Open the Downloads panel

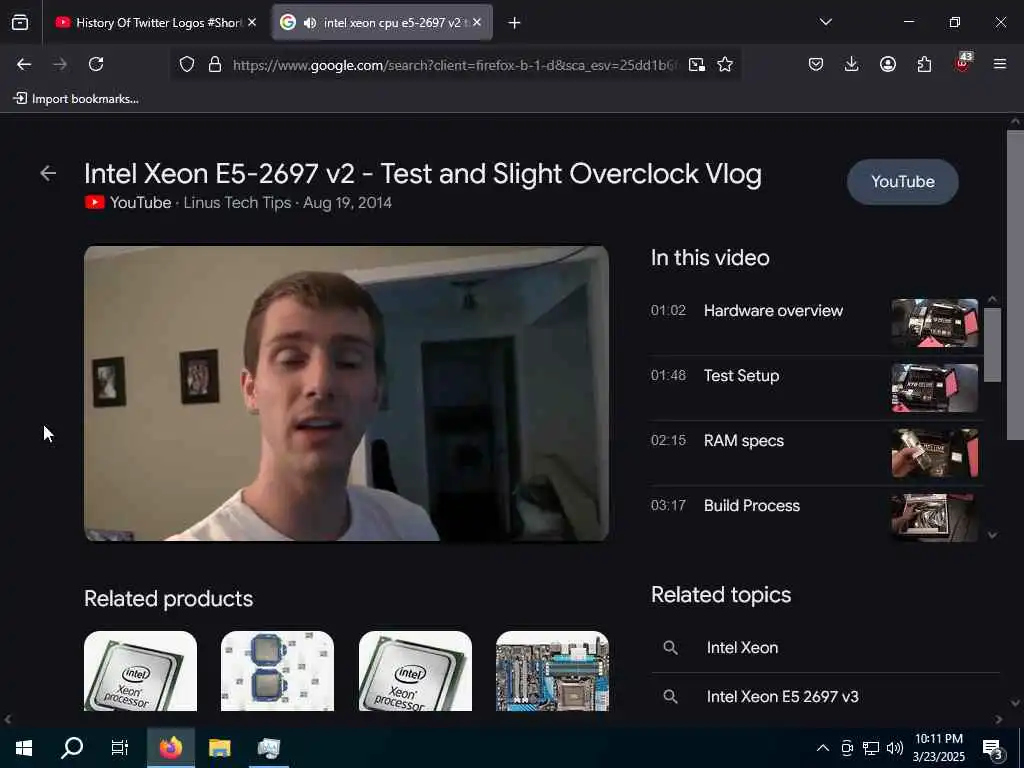click(851, 64)
